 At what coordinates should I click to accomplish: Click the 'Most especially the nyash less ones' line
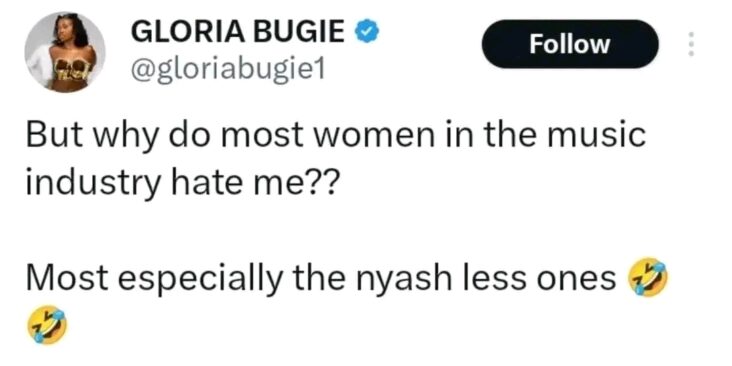321,278
